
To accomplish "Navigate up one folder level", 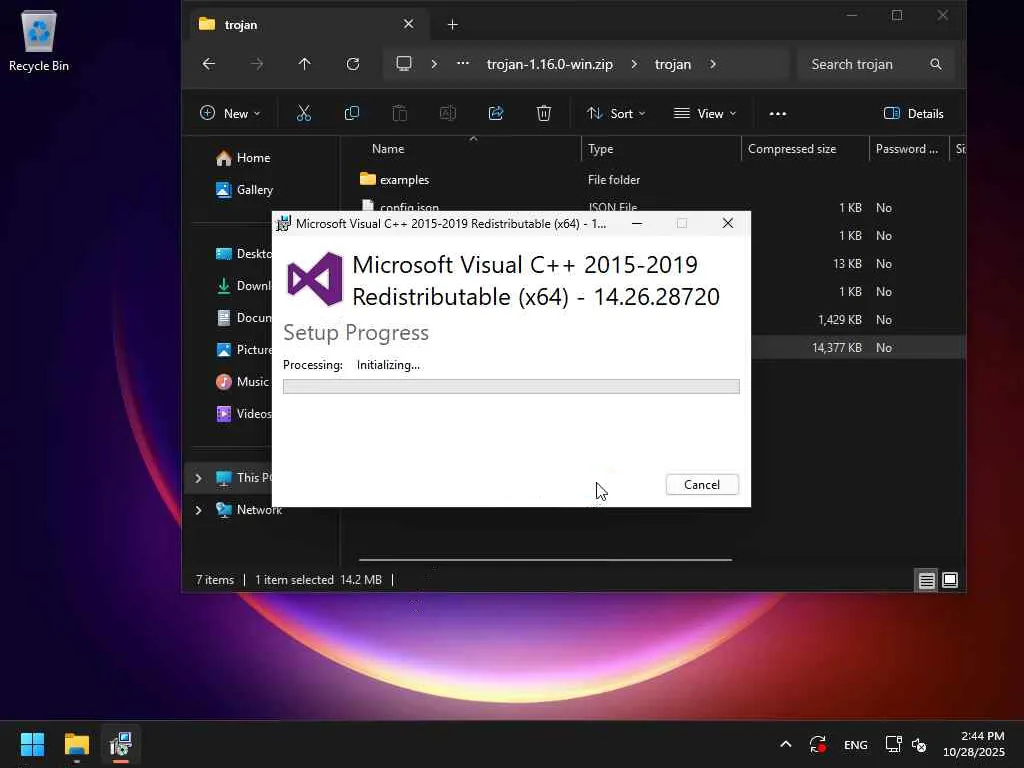I will pyautogui.click(x=304, y=64).
